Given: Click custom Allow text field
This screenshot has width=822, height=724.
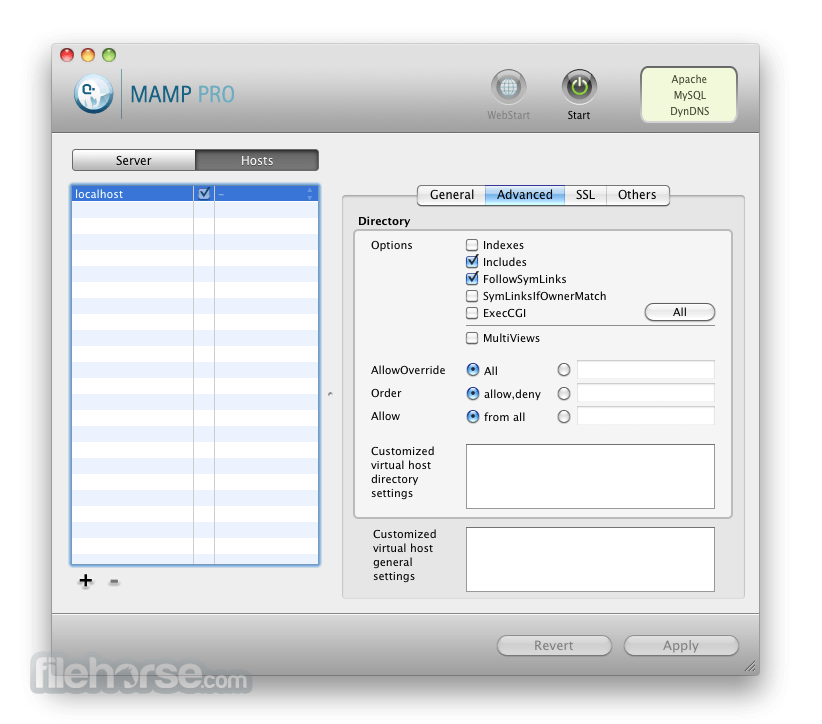Looking at the screenshot, I should tap(645, 416).
